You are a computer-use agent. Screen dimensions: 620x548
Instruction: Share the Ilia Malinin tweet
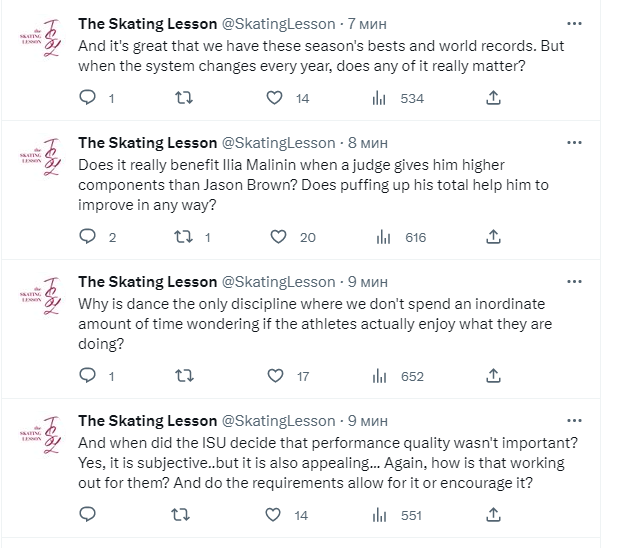coord(492,237)
